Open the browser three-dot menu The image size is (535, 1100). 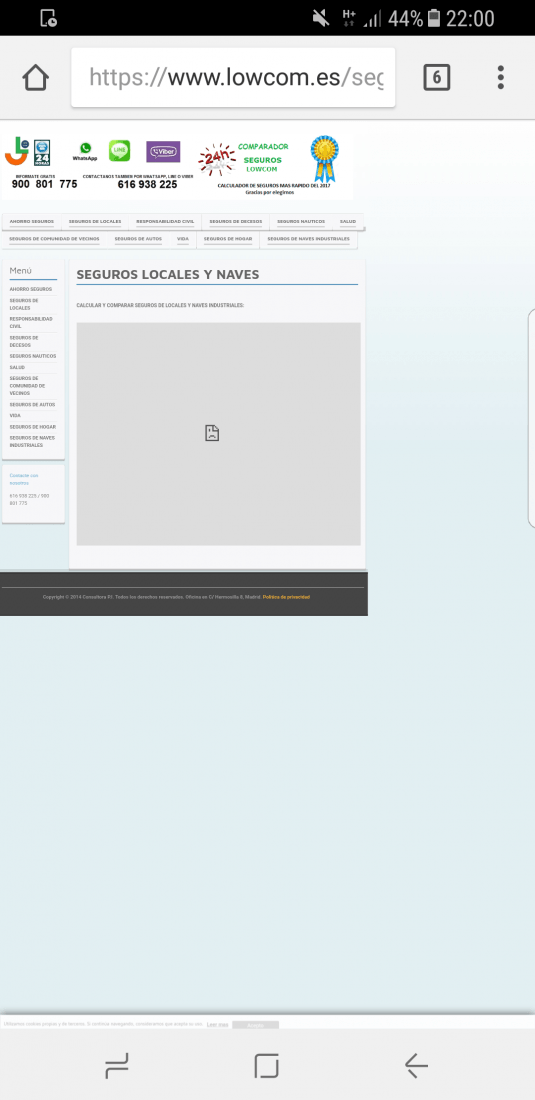501,77
